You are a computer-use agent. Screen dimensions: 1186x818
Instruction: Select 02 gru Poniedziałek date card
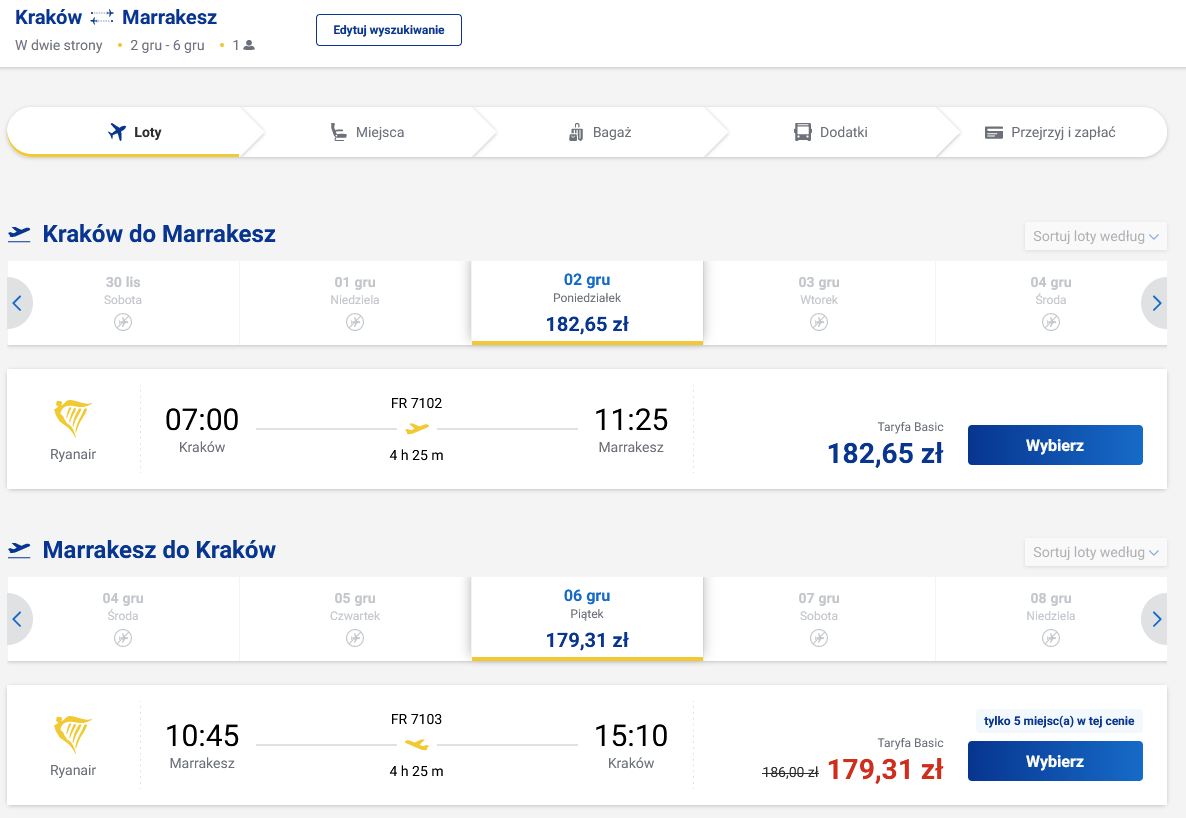[587, 302]
